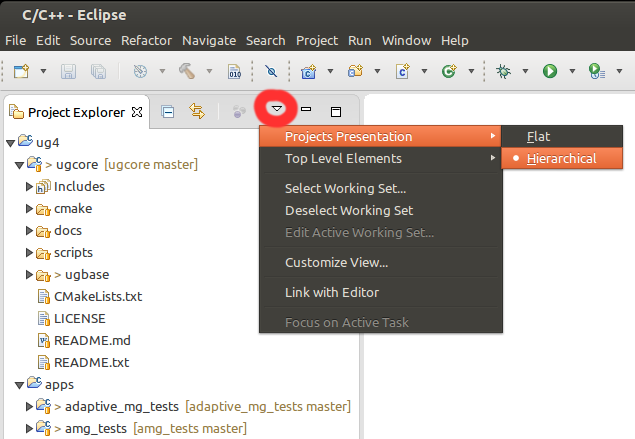Select README.txt file
This screenshot has width=635, height=439.
[x=92, y=362]
